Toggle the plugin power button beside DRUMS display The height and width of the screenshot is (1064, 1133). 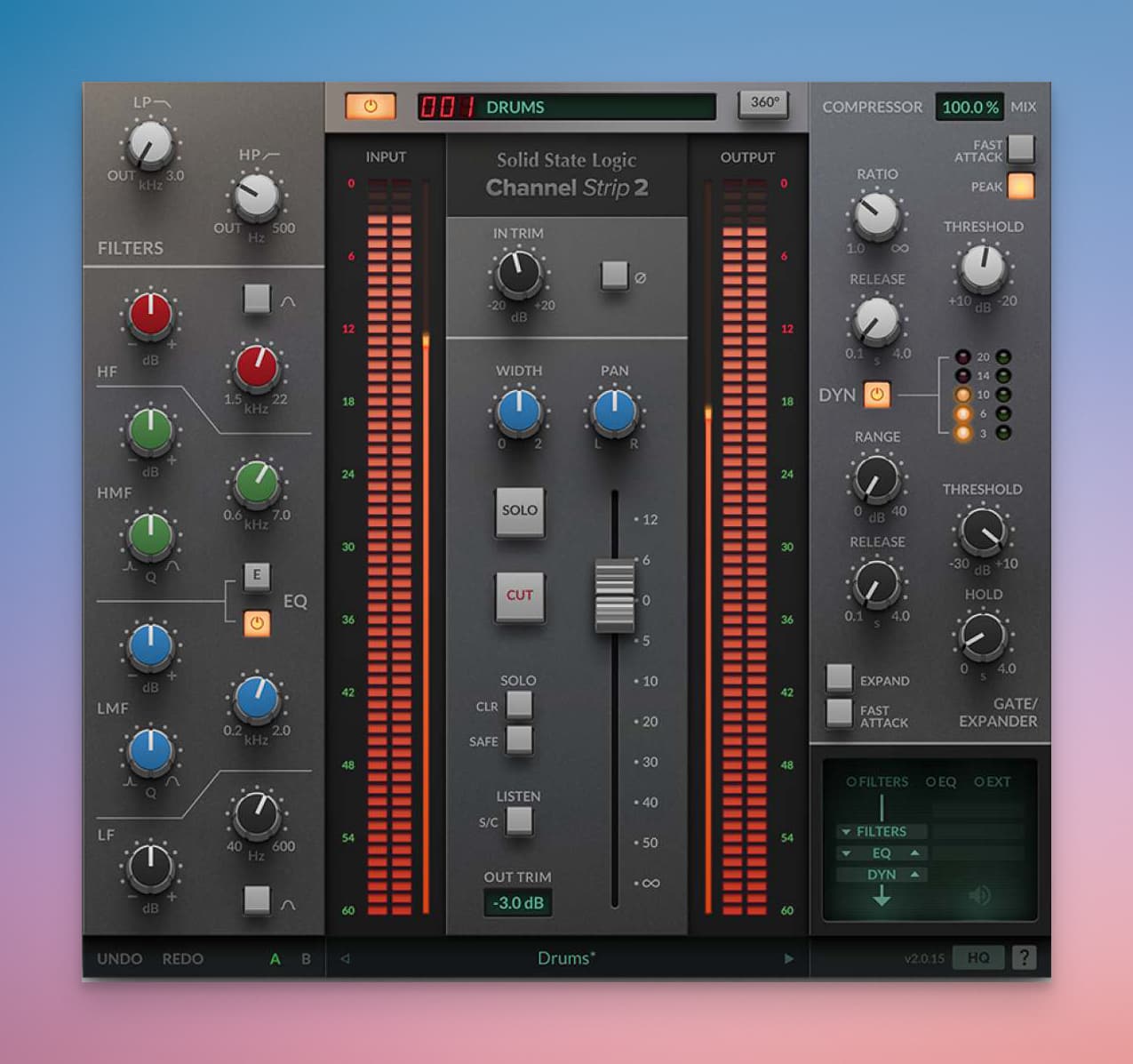point(371,107)
